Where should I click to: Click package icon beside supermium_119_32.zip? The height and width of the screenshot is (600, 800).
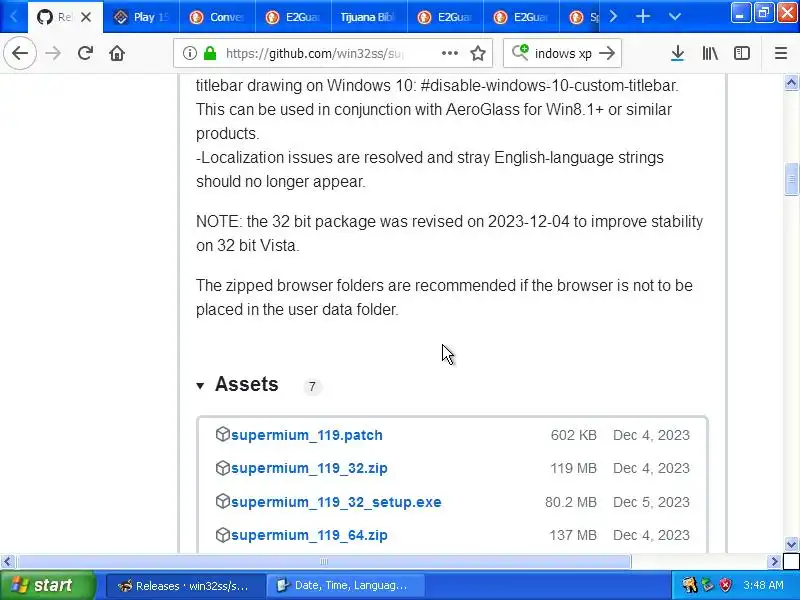point(222,467)
